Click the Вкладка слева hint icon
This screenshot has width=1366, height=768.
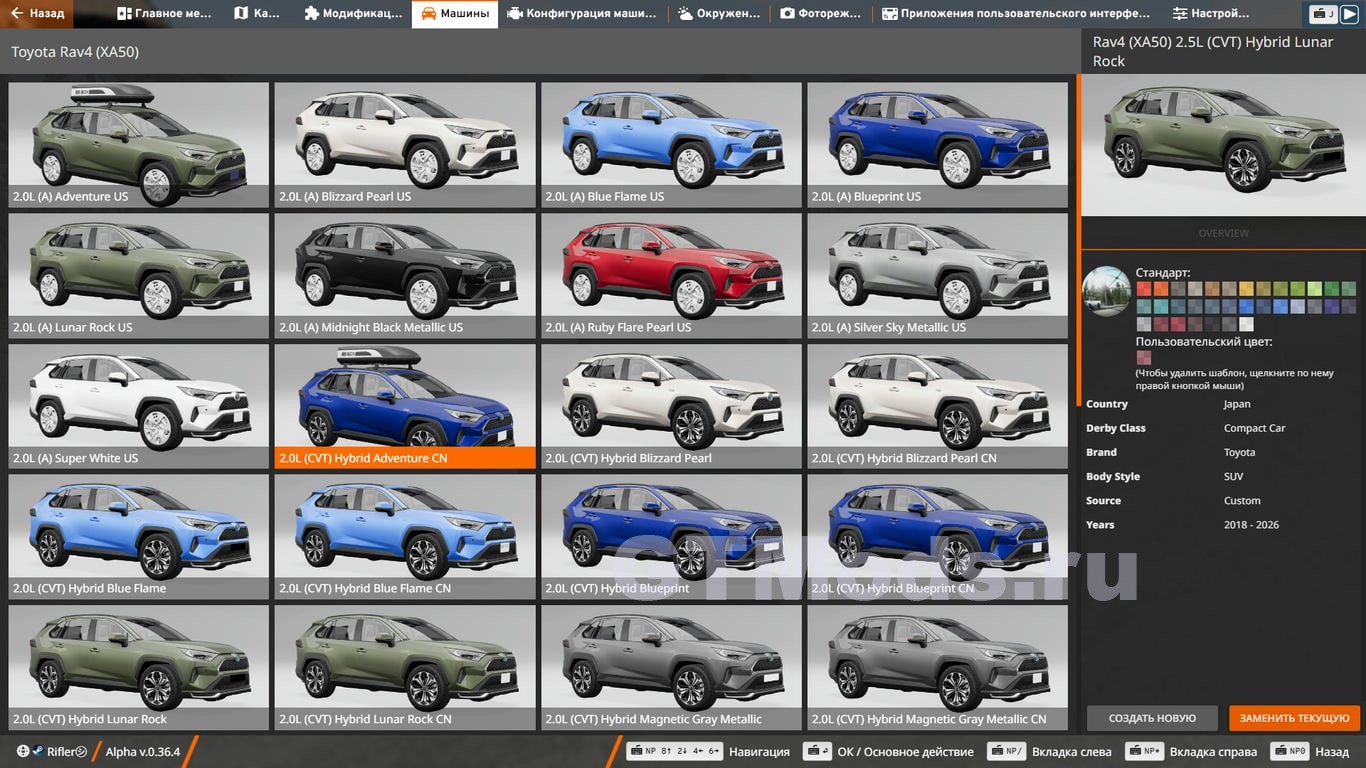point(1006,751)
